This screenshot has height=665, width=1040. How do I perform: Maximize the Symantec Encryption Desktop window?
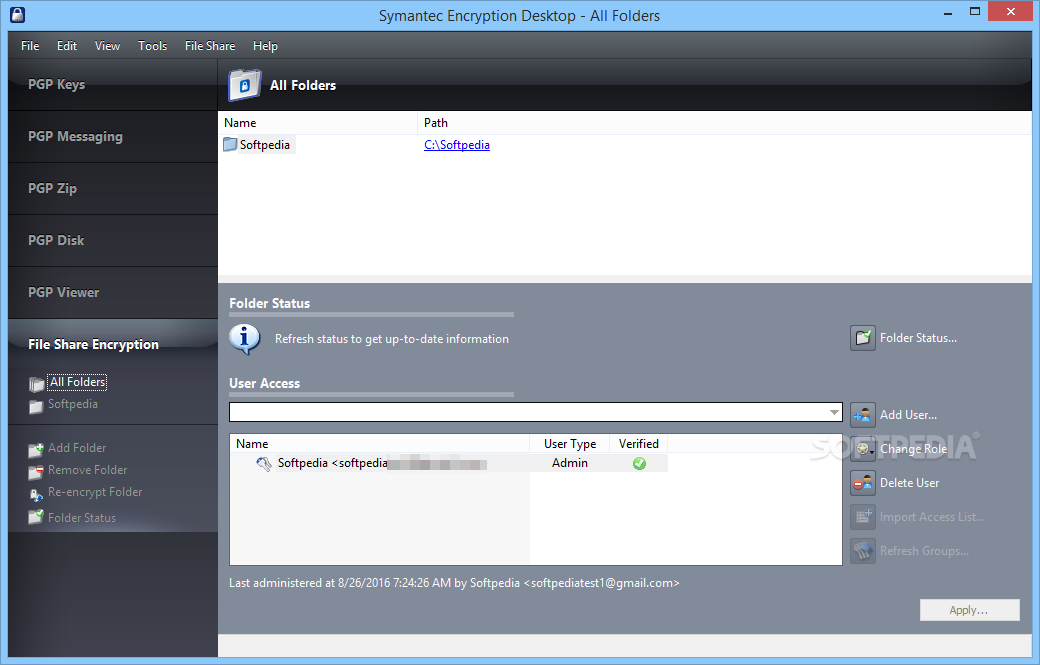(x=974, y=12)
